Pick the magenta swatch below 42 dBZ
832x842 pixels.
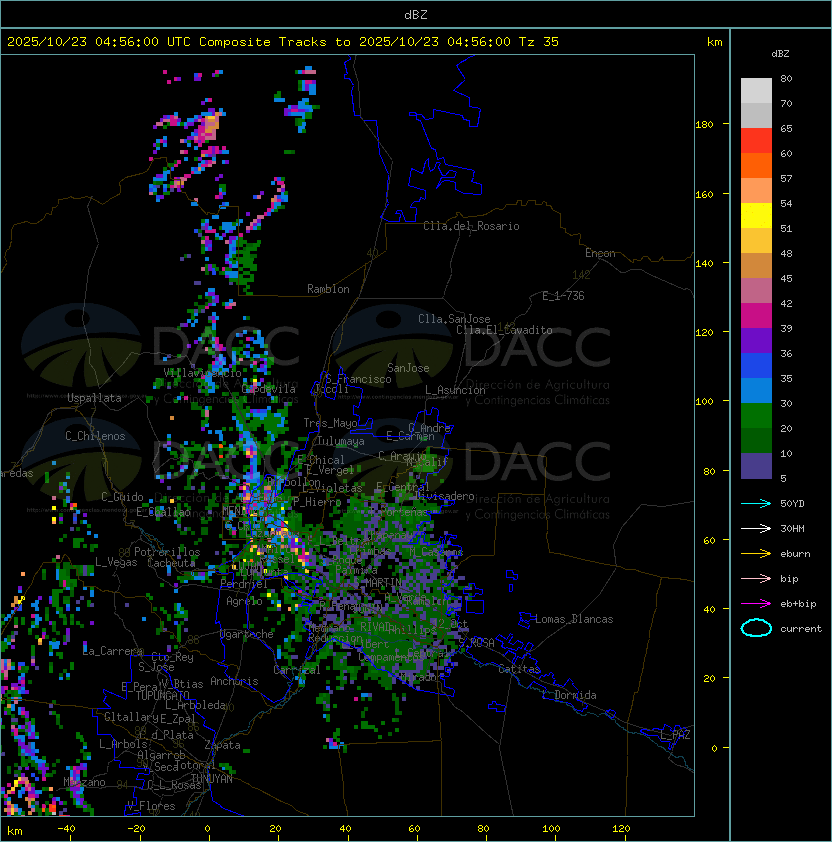[756, 316]
